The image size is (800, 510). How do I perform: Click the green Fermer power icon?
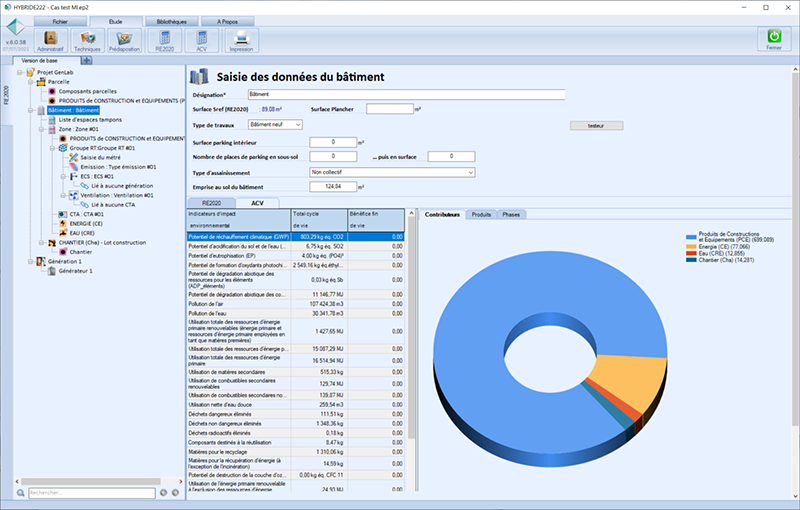pyautogui.click(x=774, y=37)
